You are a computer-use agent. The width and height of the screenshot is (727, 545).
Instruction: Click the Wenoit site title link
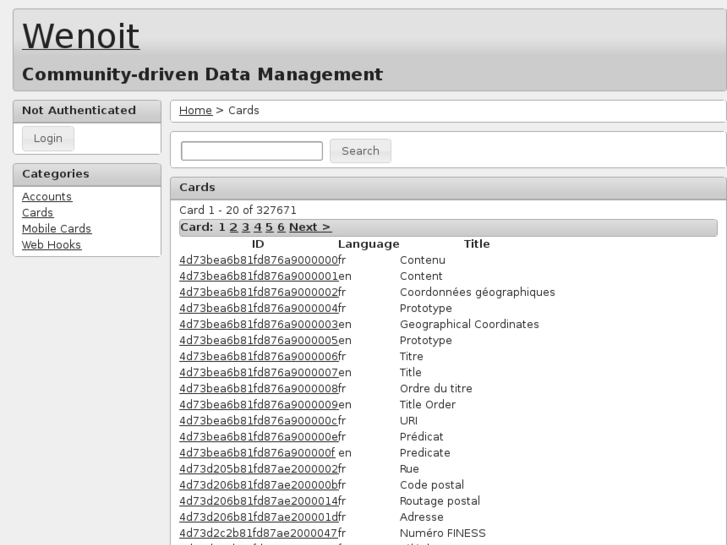coord(80,36)
